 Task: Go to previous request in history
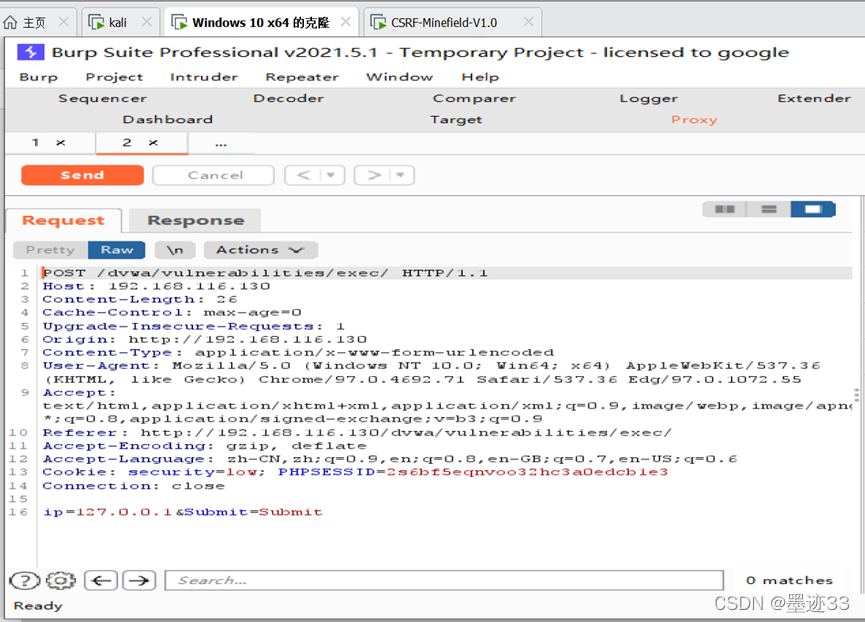pos(303,175)
